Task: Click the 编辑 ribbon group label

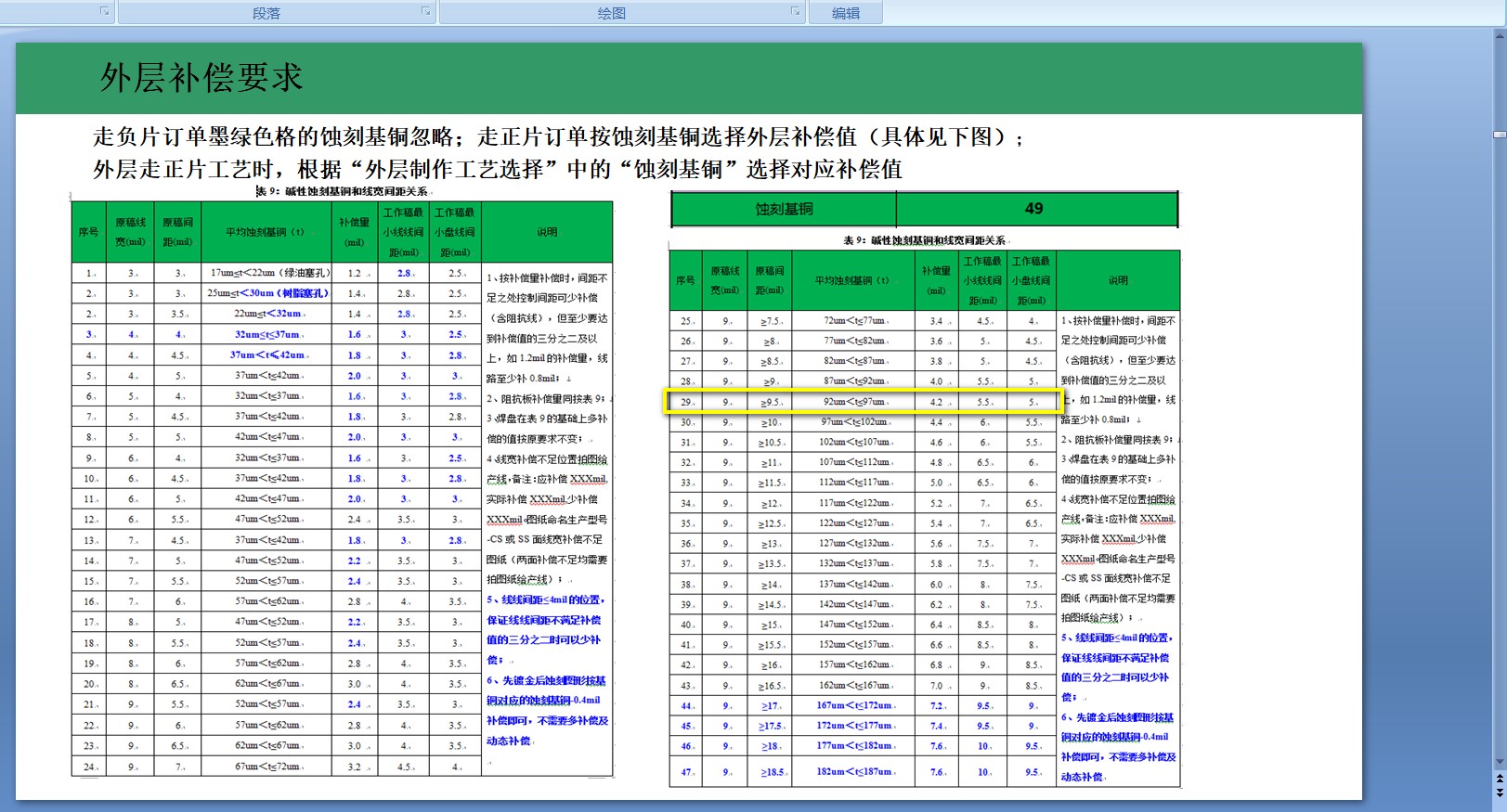Action: click(845, 13)
